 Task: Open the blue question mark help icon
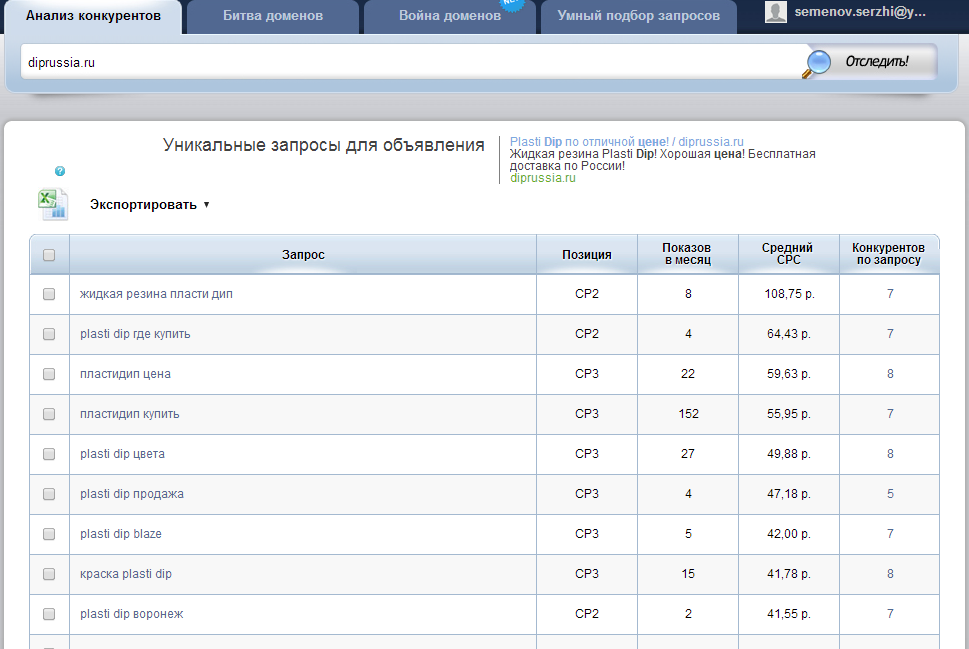click(60, 171)
